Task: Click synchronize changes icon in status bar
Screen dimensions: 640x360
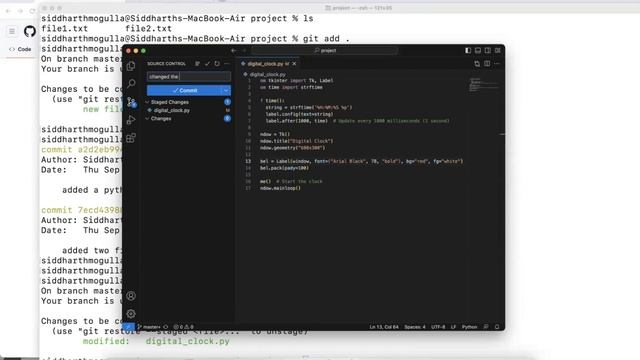Action: 166,327
